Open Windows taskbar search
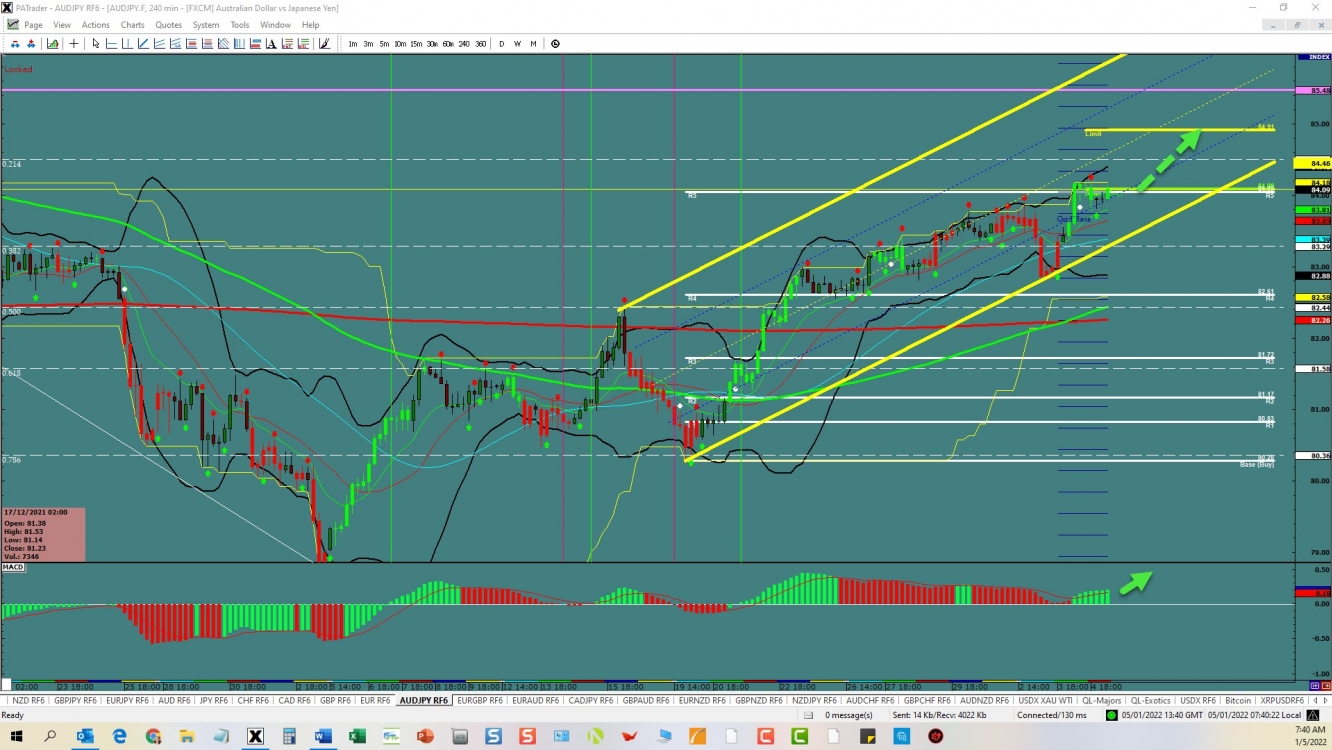The width and height of the screenshot is (1332, 750). point(50,736)
